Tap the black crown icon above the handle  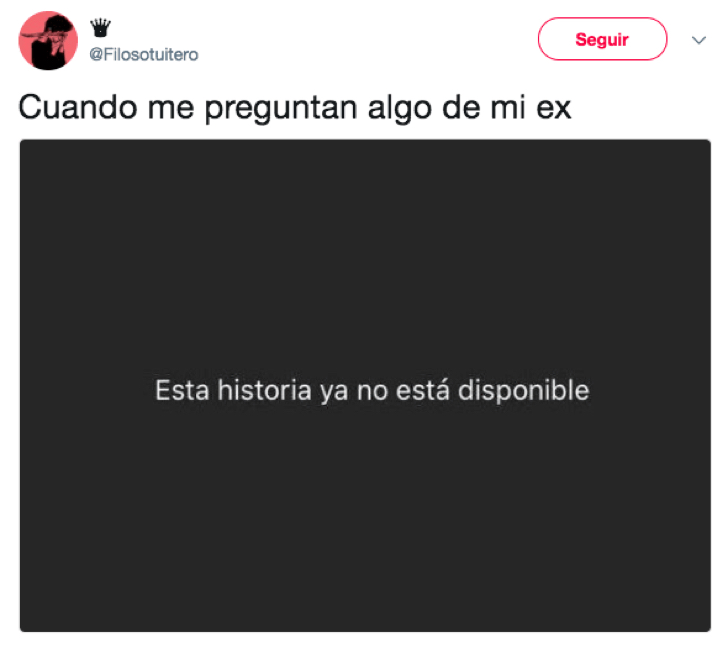click(100, 28)
